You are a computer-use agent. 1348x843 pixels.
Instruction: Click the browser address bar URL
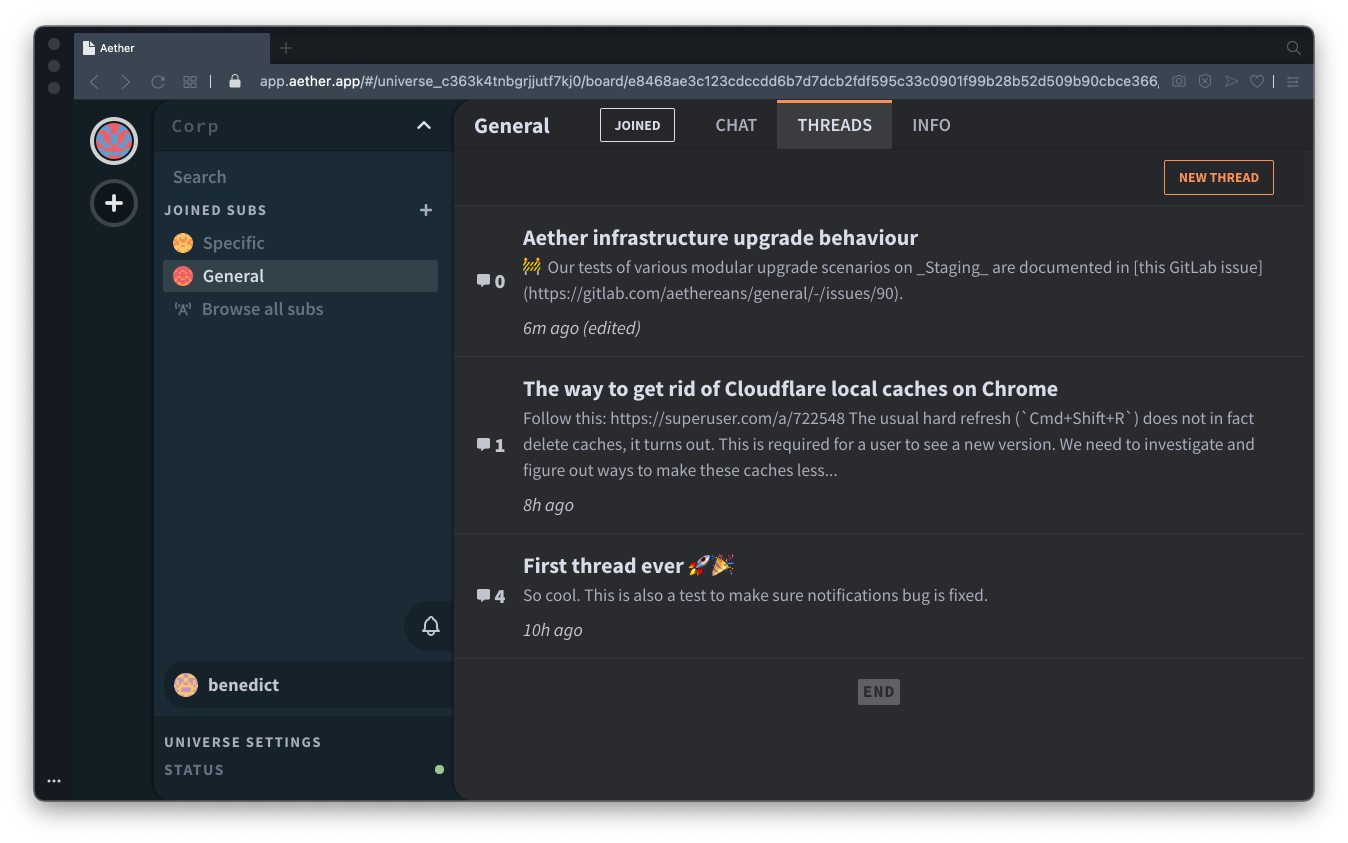(709, 82)
